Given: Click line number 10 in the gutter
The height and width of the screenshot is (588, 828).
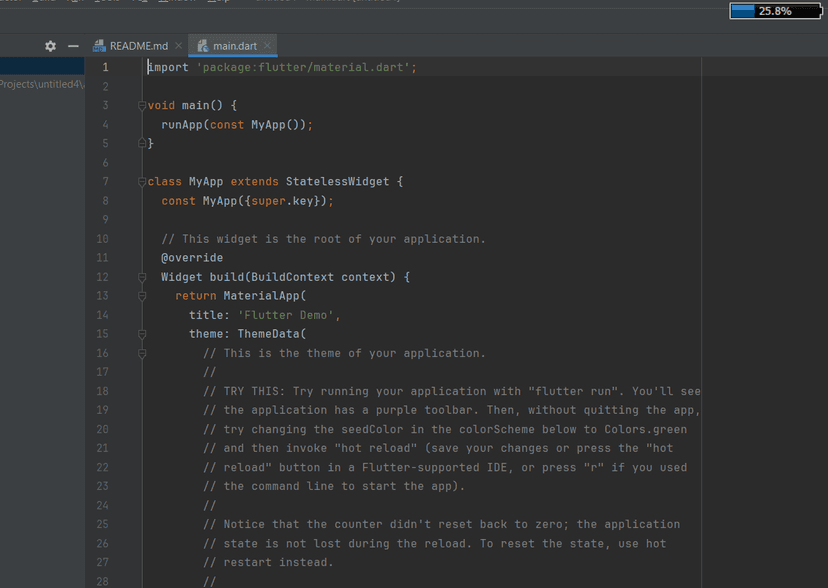Looking at the screenshot, I should point(102,239).
